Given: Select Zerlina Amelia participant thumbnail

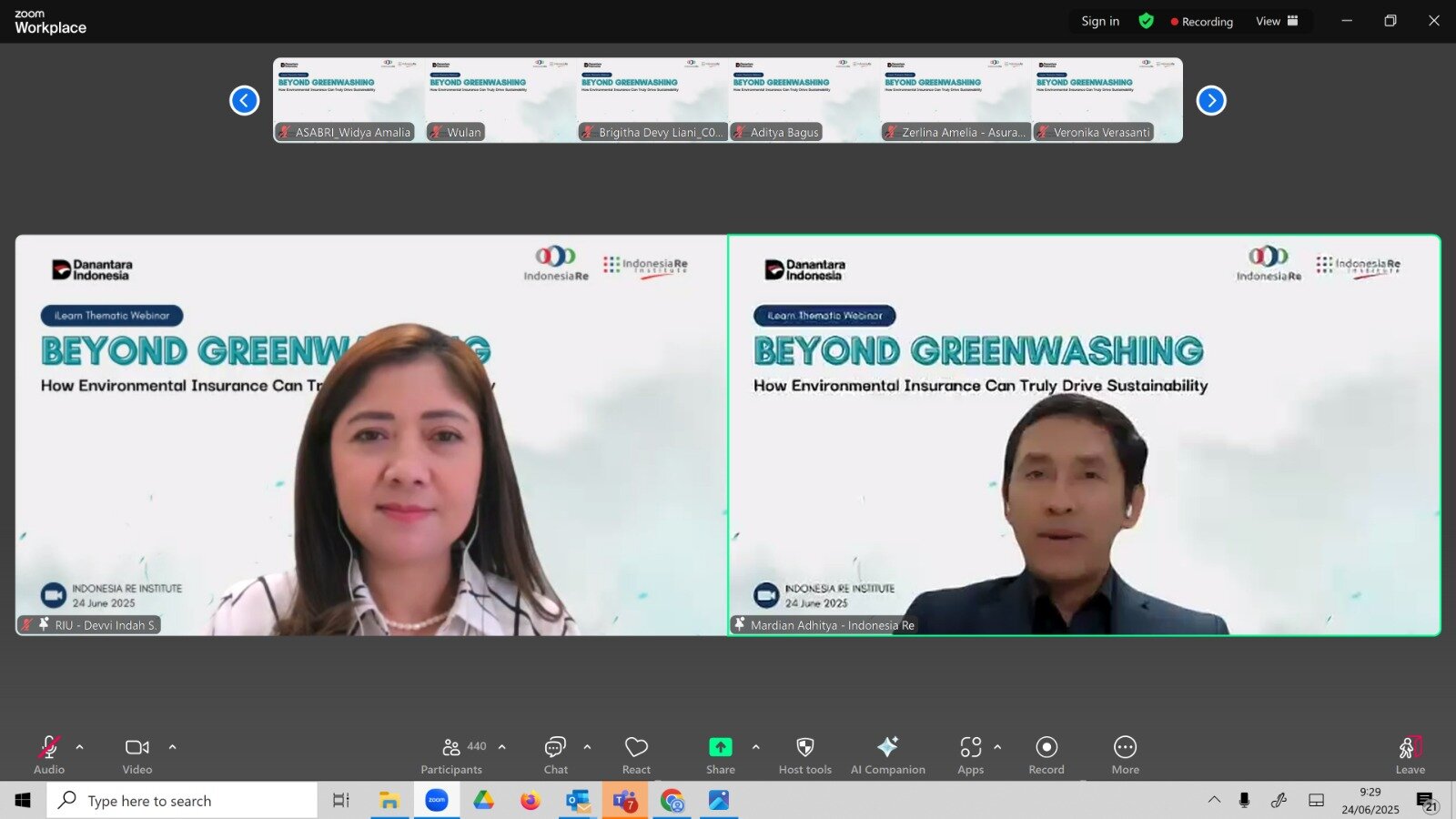Looking at the screenshot, I should (955, 100).
